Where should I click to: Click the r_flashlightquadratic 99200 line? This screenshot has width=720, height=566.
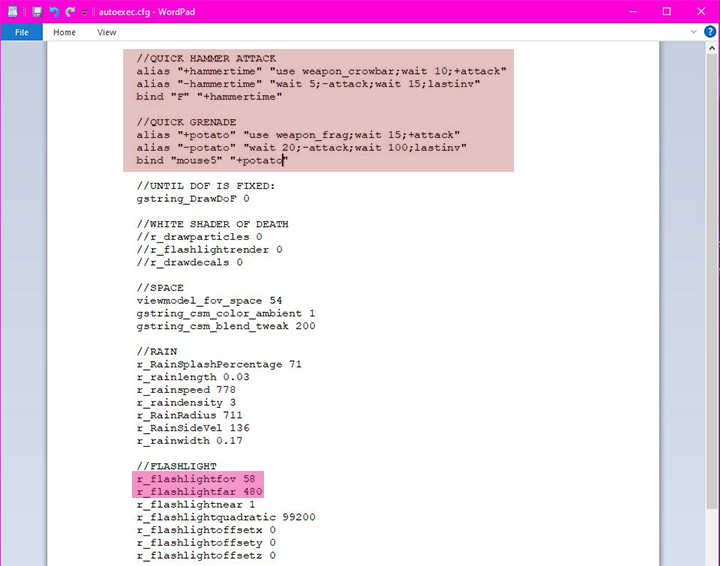pyautogui.click(x=226, y=517)
